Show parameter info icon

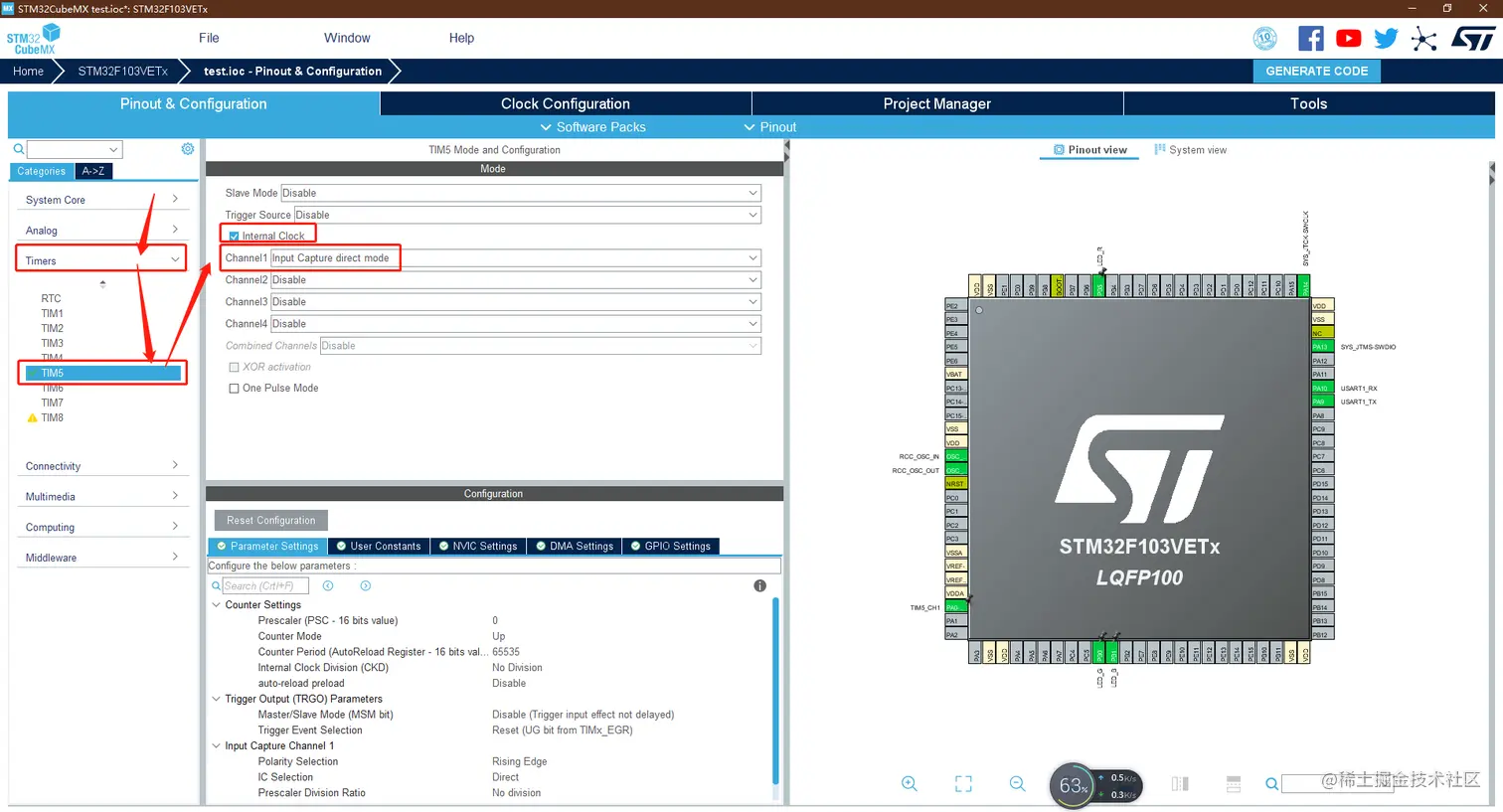click(x=759, y=586)
